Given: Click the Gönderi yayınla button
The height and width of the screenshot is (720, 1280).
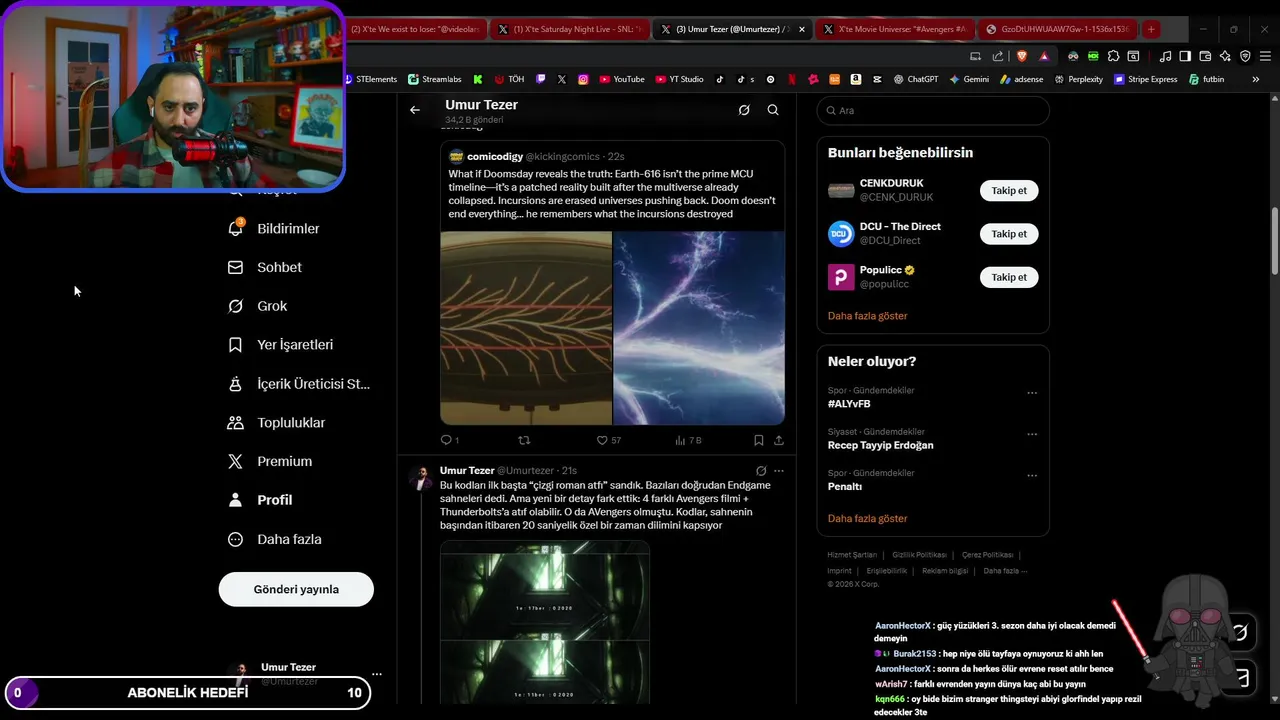Looking at the screenshot, I should click(x=296, y=589).
